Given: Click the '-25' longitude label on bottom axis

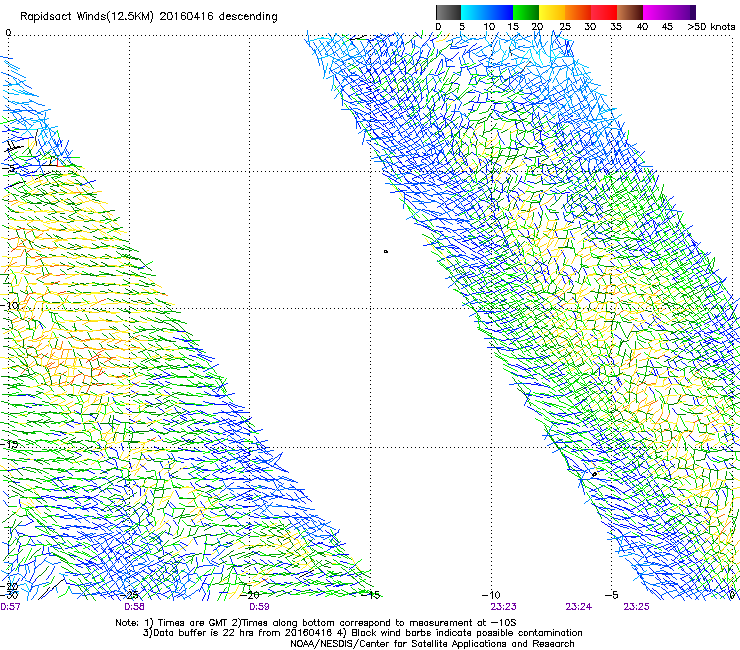Looking at the screenshot, I should 131,595.
